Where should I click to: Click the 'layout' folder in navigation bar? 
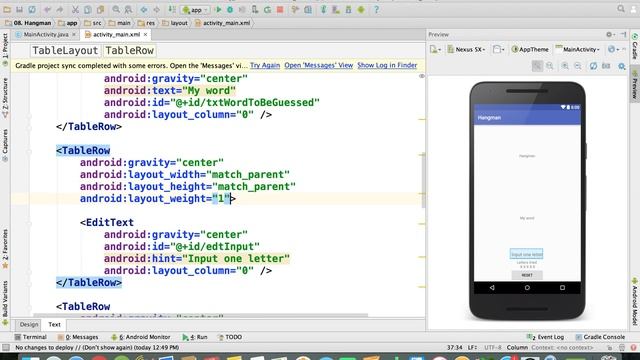click(x=175, y=23)
